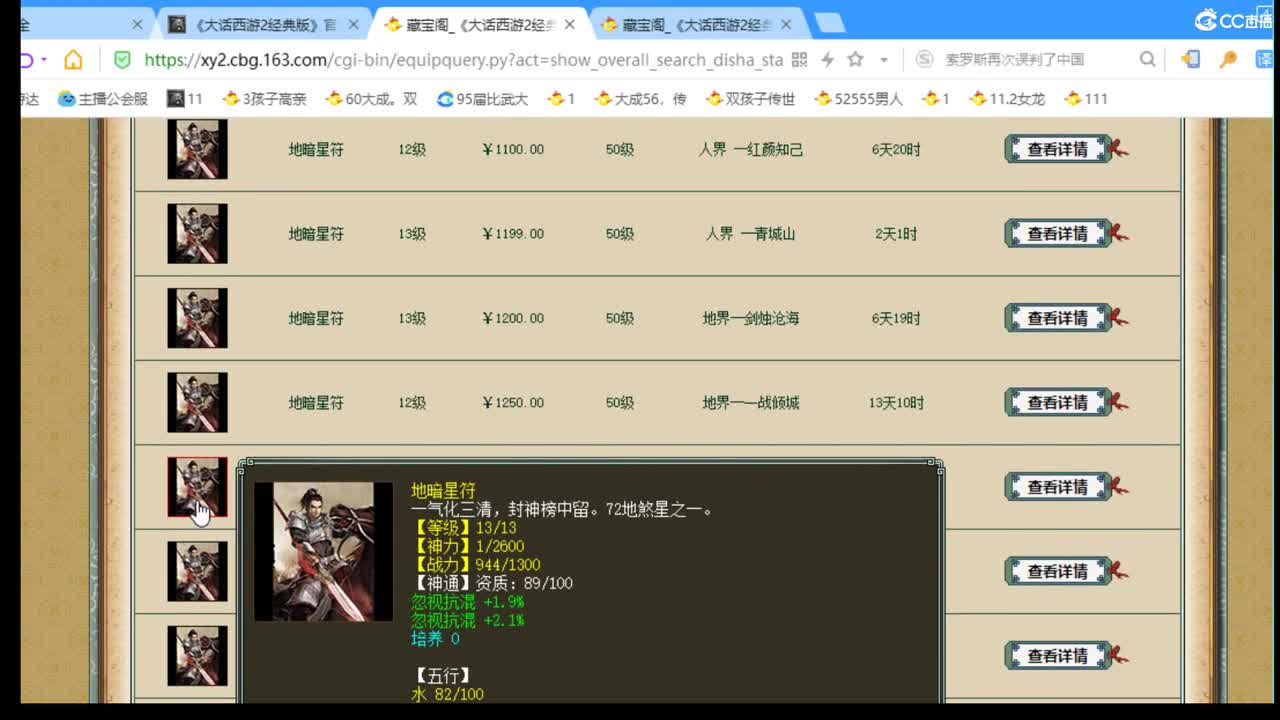The image size is (1280, 720).
Task: Click 水 82/100 in the tooltip
Action: click(x=447, y=694)
